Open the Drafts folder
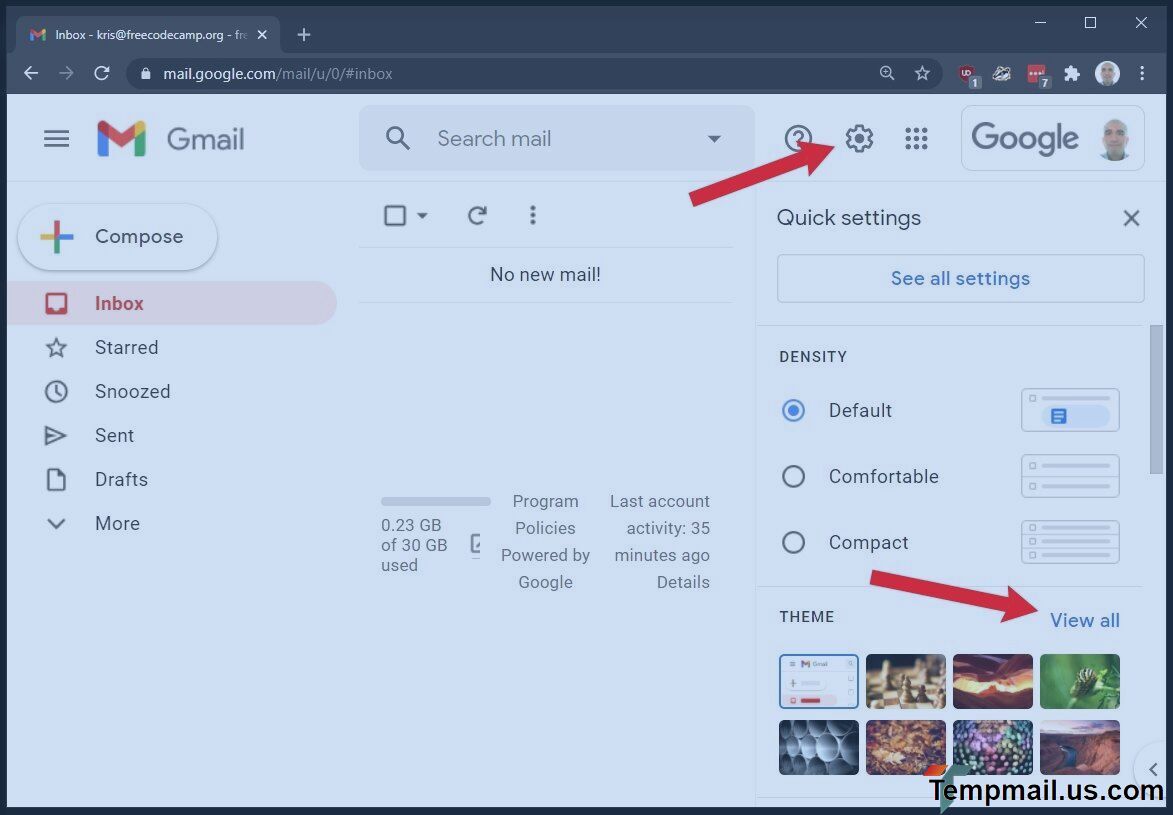 [121, 479]
